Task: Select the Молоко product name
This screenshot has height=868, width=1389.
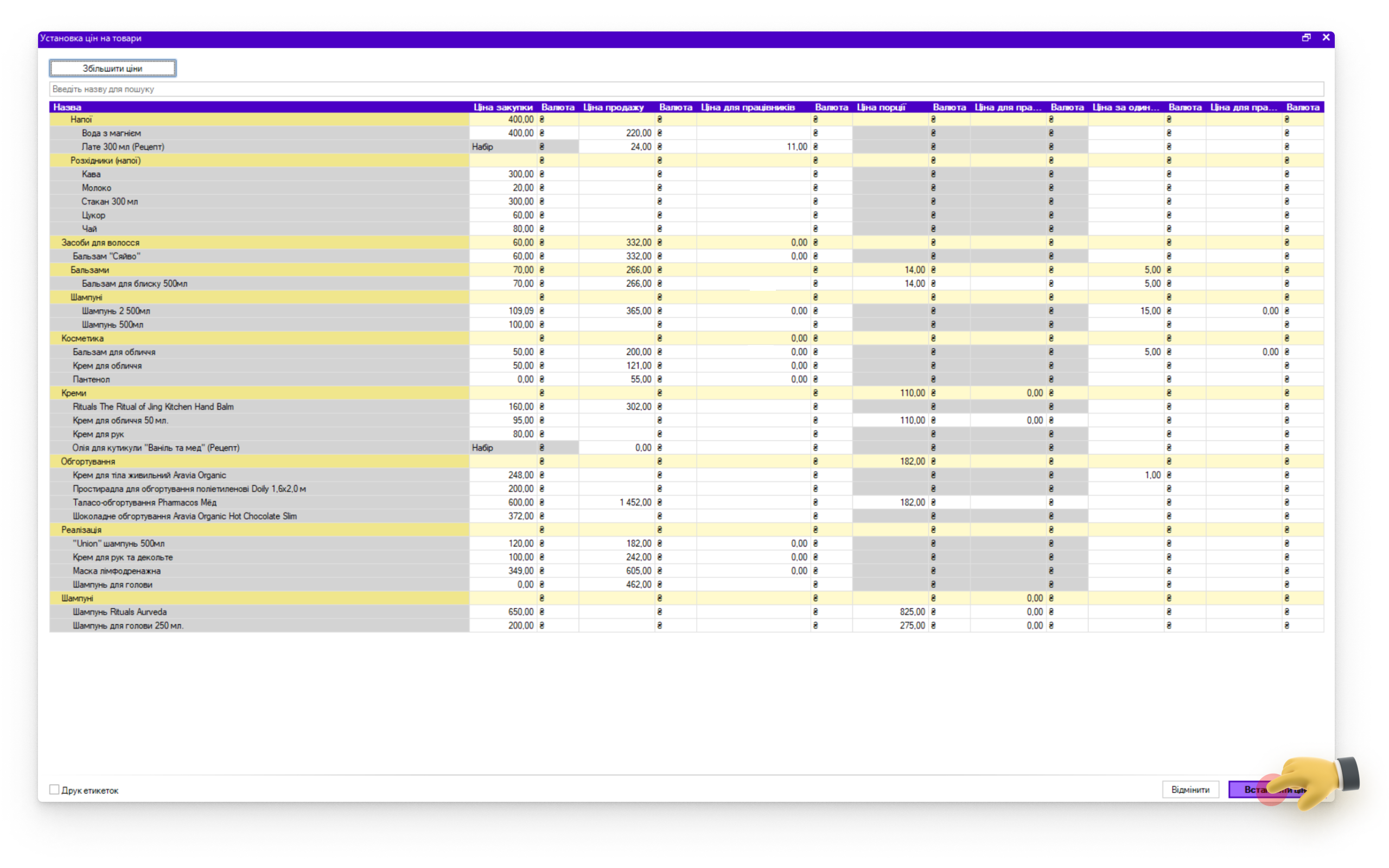Action: click(96, 188)
